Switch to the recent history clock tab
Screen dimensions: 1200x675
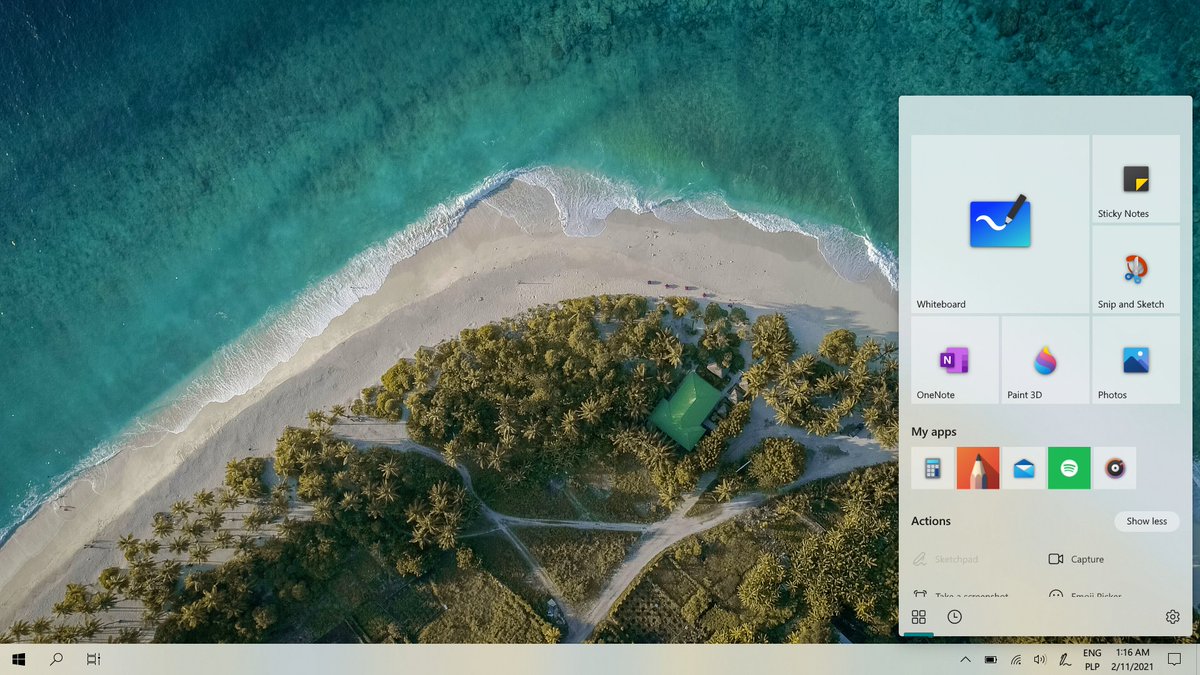point(954,617)
